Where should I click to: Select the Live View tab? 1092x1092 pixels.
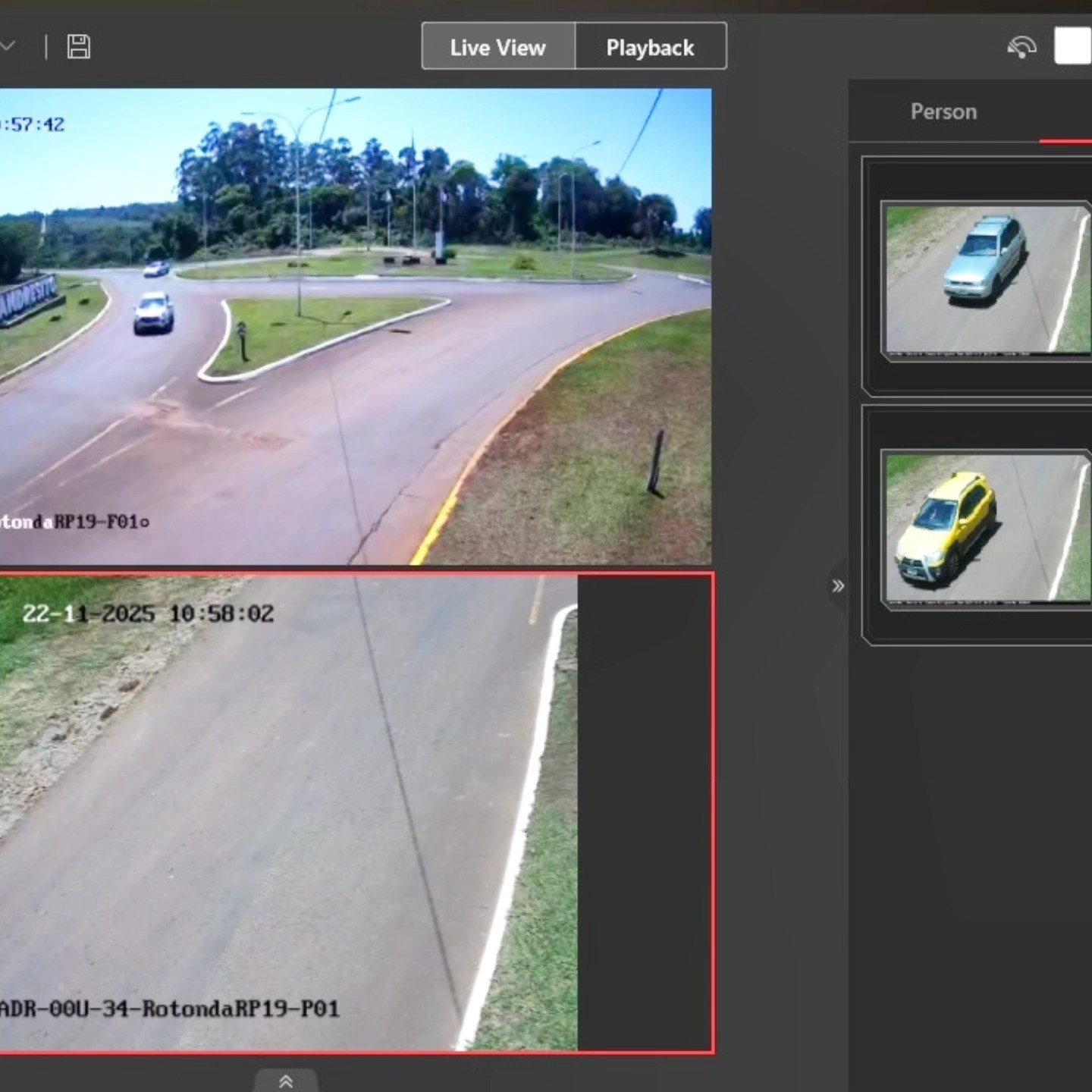pyautogui.click(x=497, y=47)
